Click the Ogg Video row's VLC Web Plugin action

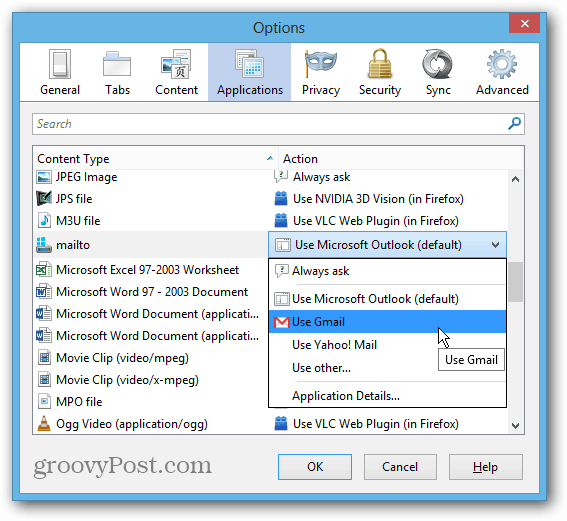tap(376, 424)
